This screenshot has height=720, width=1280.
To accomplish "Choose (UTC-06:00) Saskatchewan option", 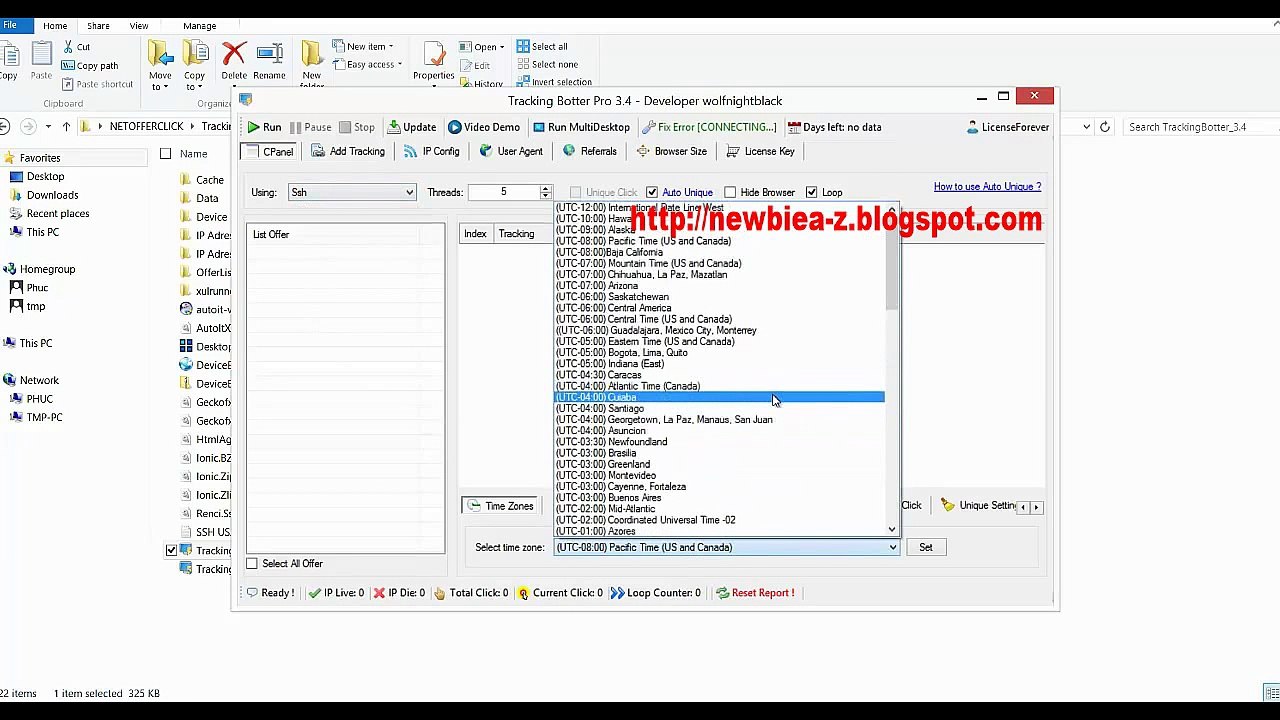I will (x=719, y=297).
